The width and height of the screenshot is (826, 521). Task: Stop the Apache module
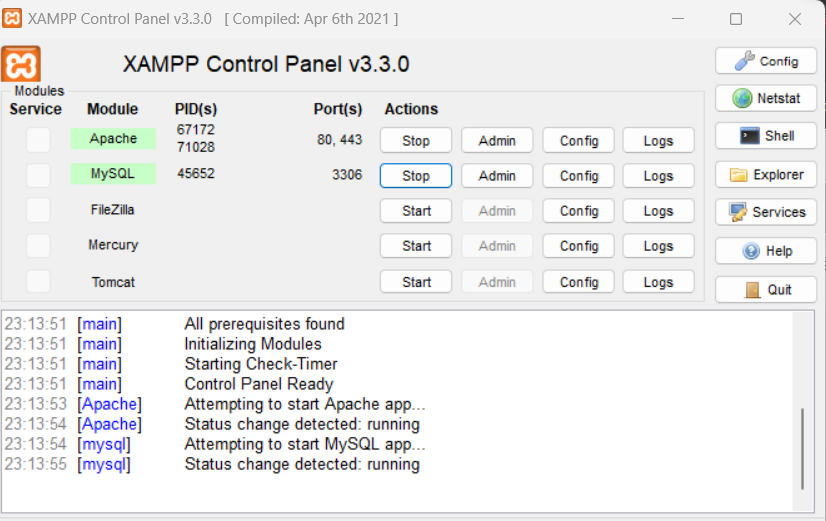(x=416, y=141)
